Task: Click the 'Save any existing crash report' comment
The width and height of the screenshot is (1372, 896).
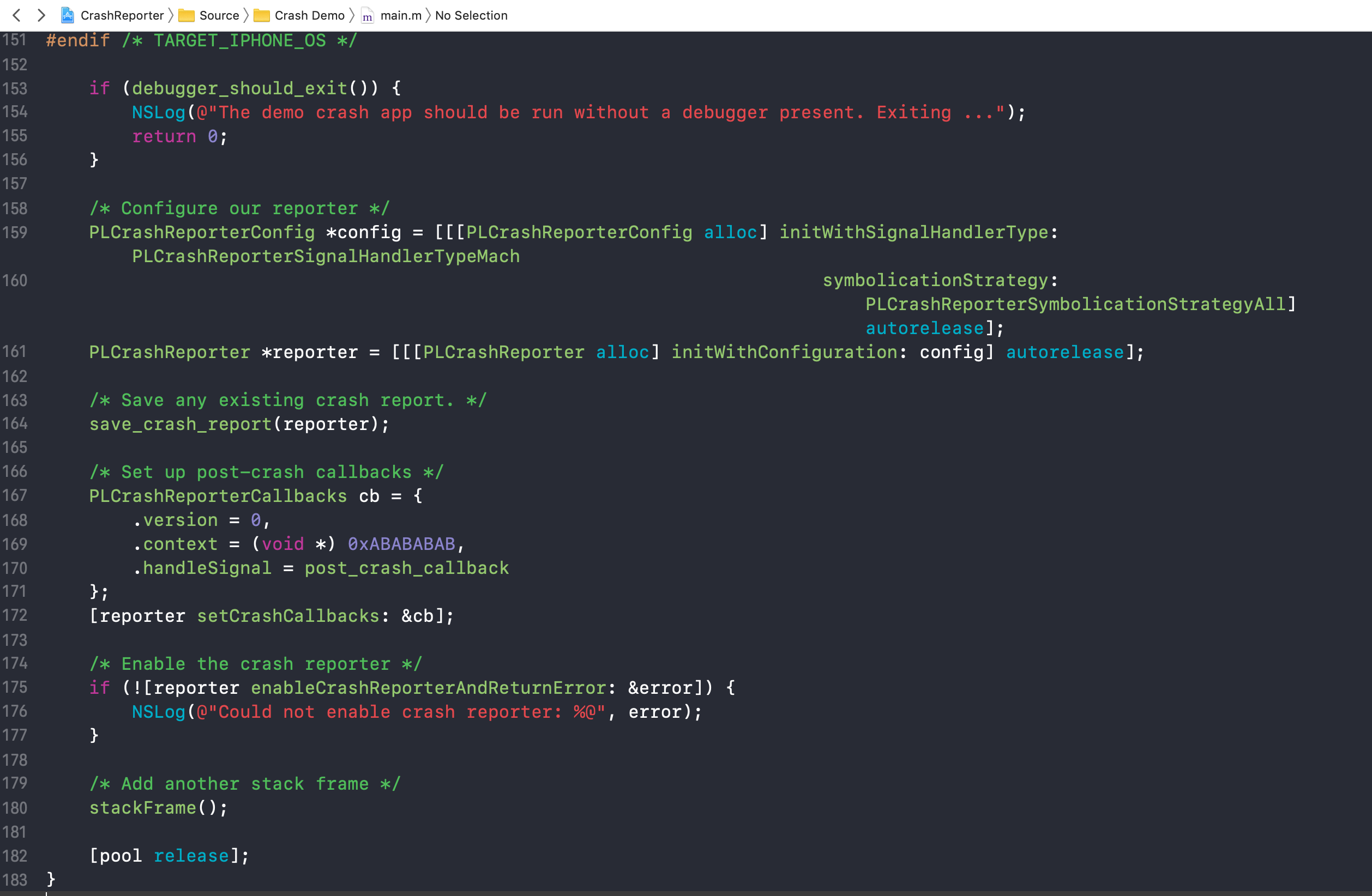Action: [x=288, y=400]
